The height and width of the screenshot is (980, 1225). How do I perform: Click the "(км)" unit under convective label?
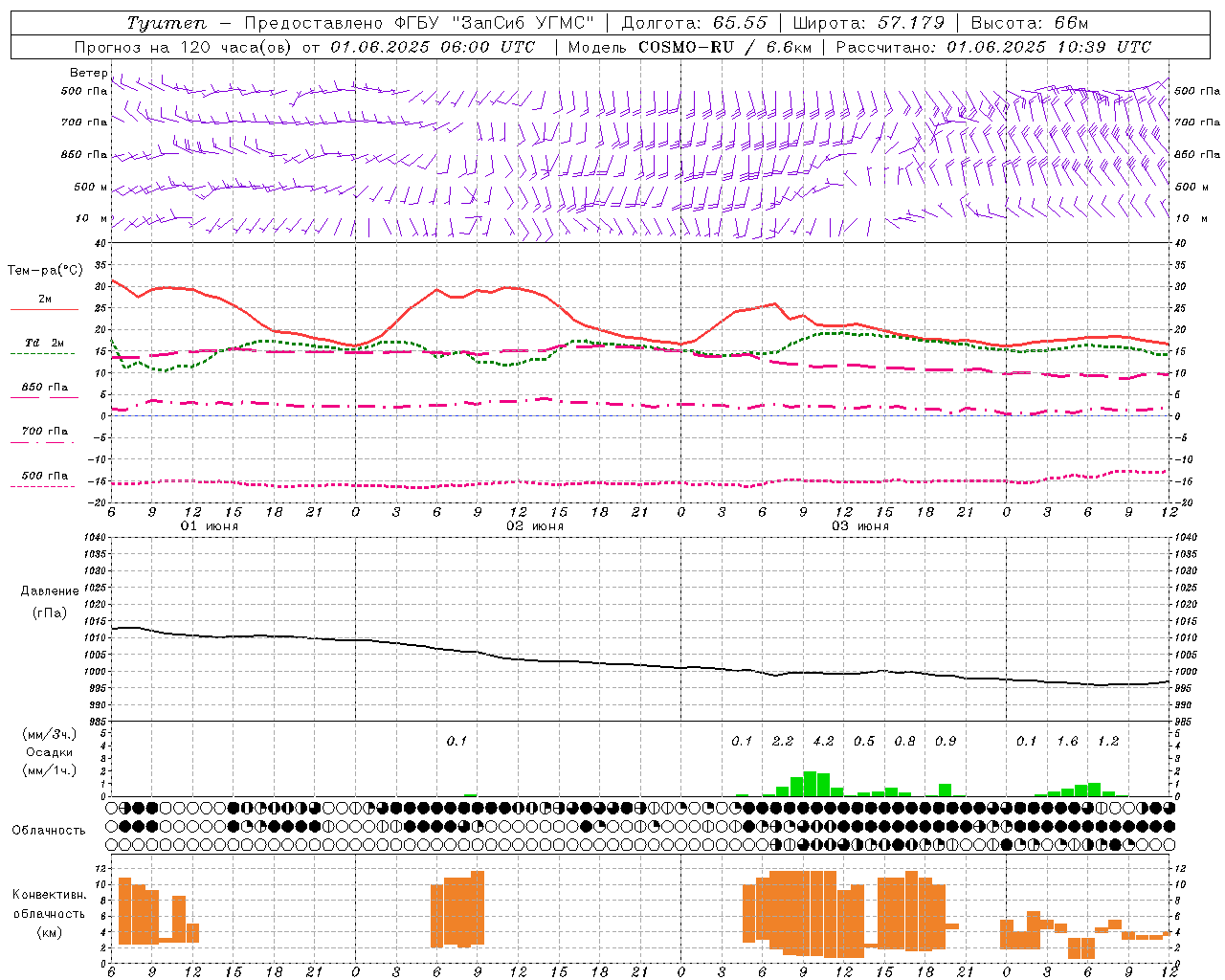point(49,931)
